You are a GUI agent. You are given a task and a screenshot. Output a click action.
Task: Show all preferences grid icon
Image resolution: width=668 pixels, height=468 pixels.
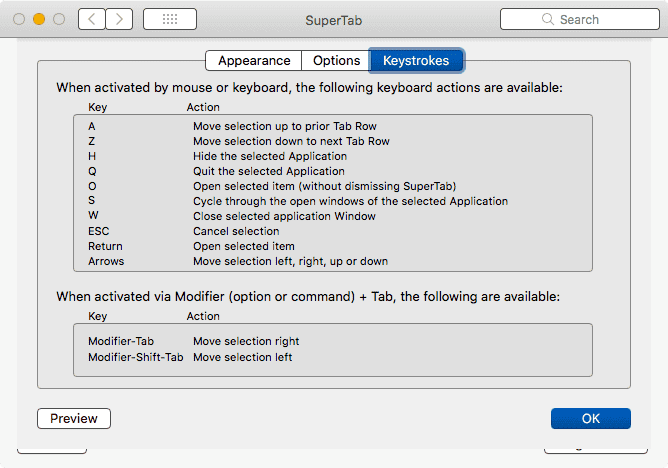(170, 19)
